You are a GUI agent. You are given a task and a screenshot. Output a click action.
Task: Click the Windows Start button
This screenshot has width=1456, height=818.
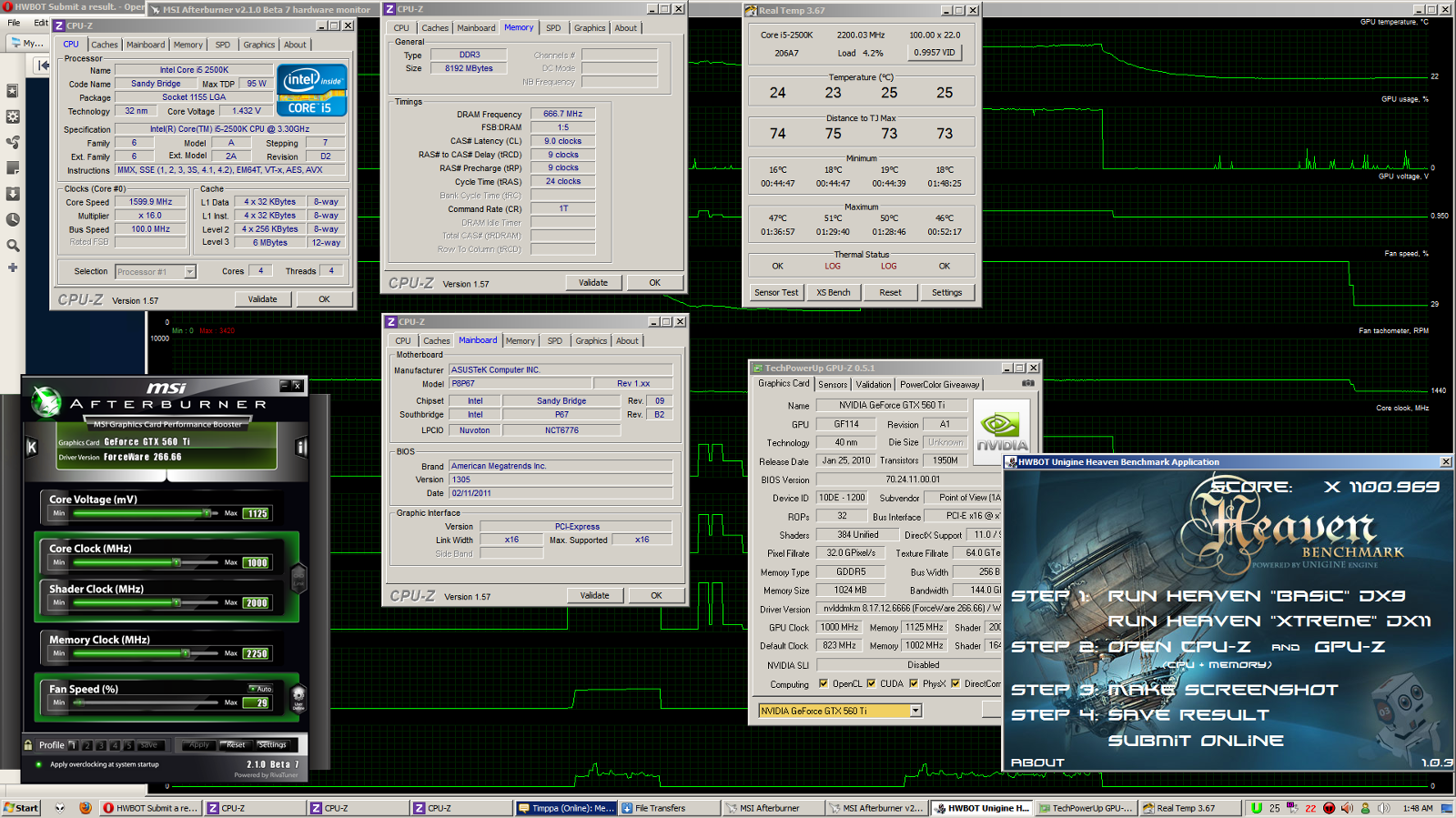click(20, 808)
